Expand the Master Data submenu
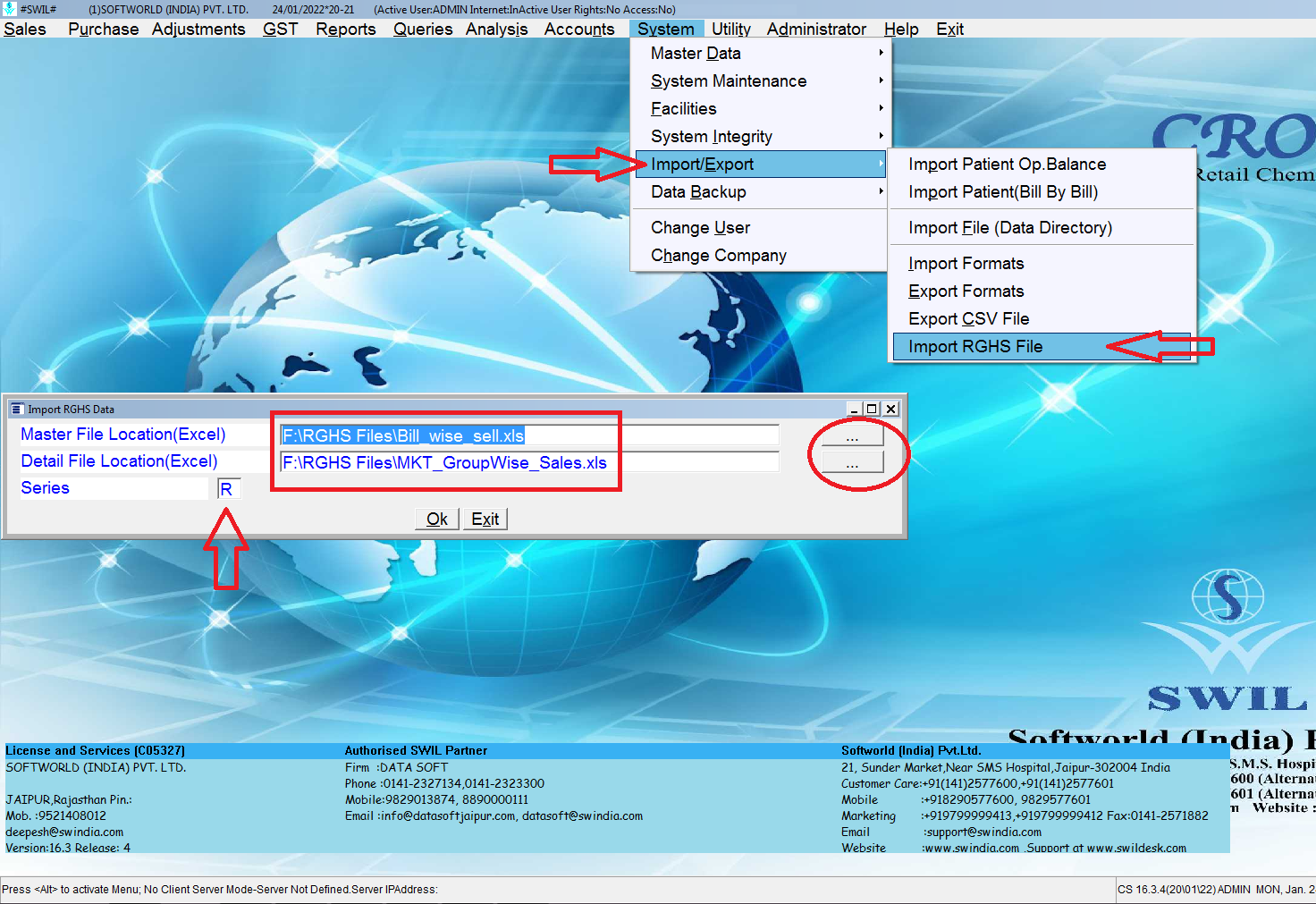The width and height of the screenshot is (1316, 904). click(x=760, y=54)
